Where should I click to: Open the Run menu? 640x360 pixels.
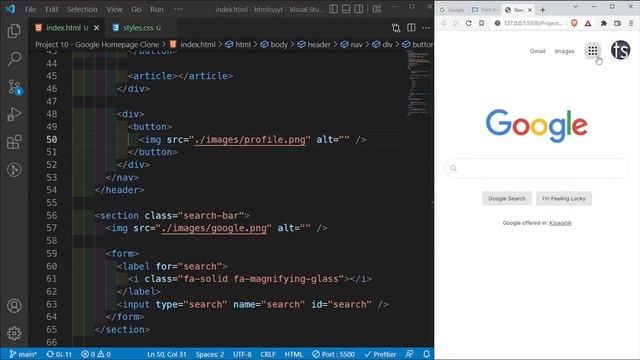click(x=157, y=9)
